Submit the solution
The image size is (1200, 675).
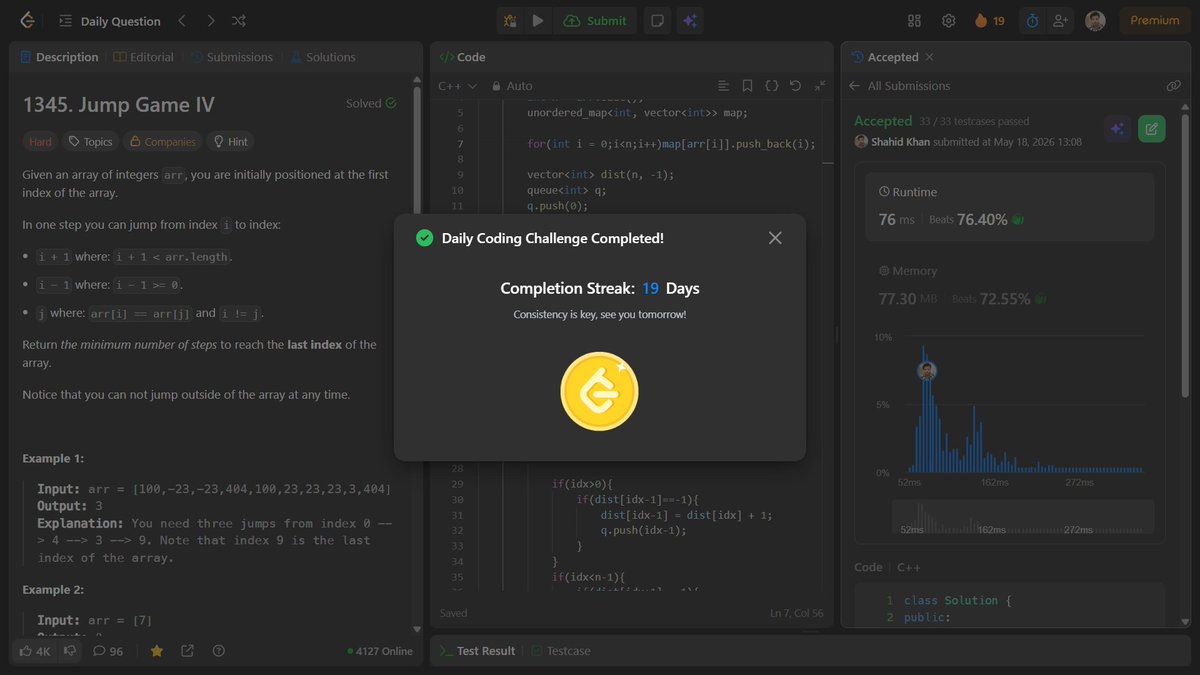tap(595, 21)
